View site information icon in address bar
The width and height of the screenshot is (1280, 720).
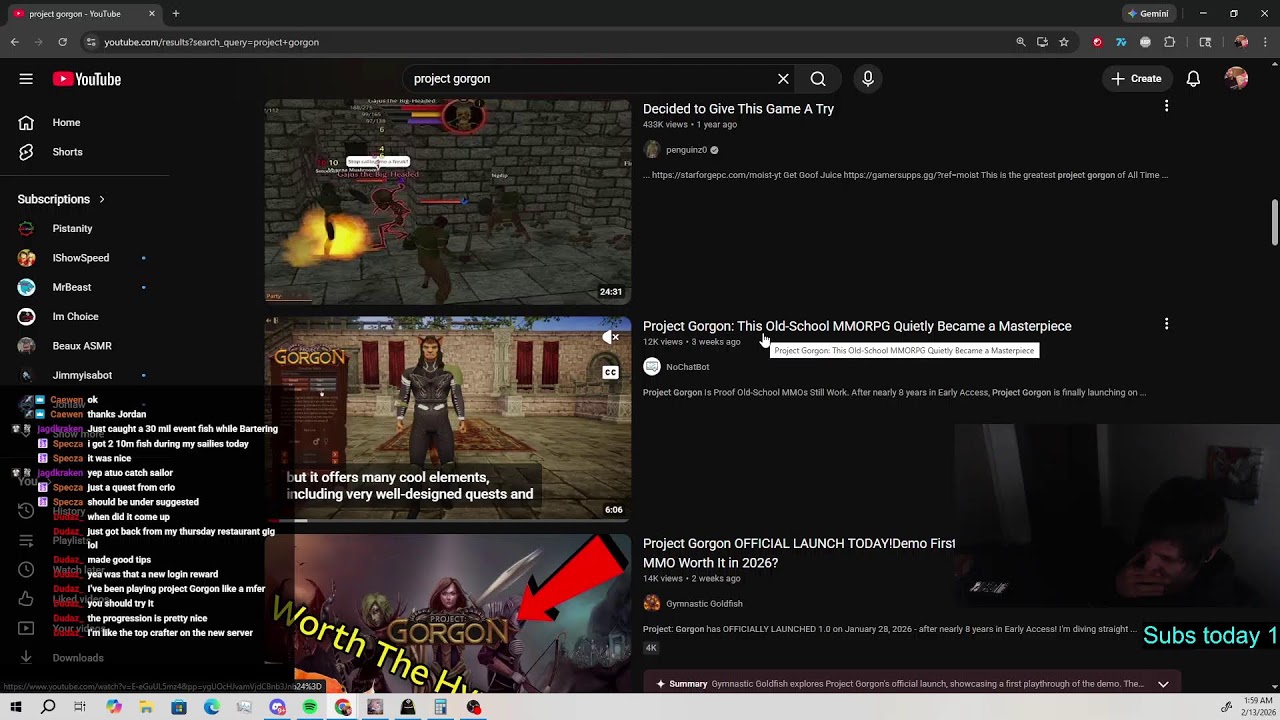point(90,42)
